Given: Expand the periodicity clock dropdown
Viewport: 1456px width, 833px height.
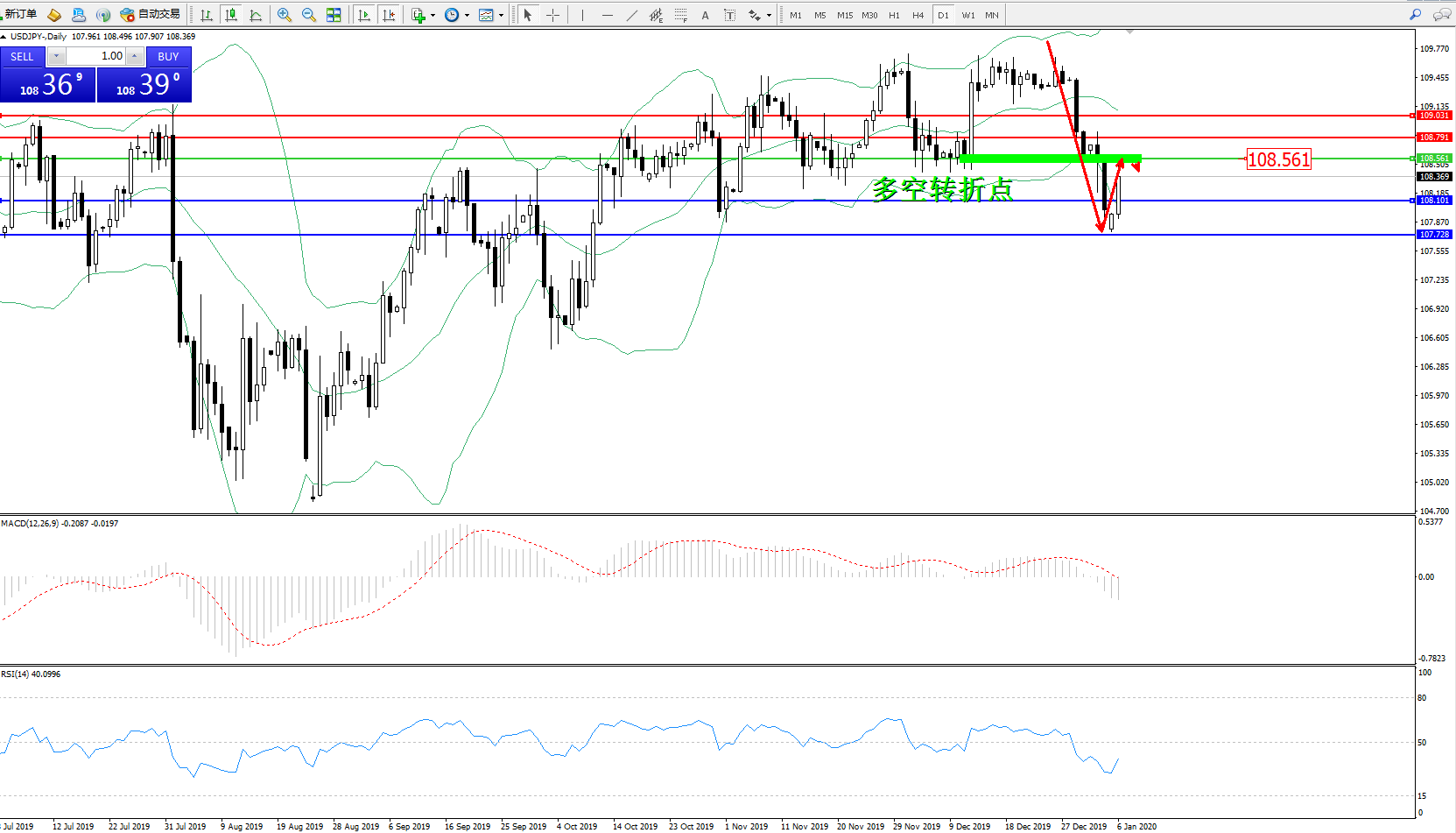Looking at the screenshot, I should click(467, 15).
